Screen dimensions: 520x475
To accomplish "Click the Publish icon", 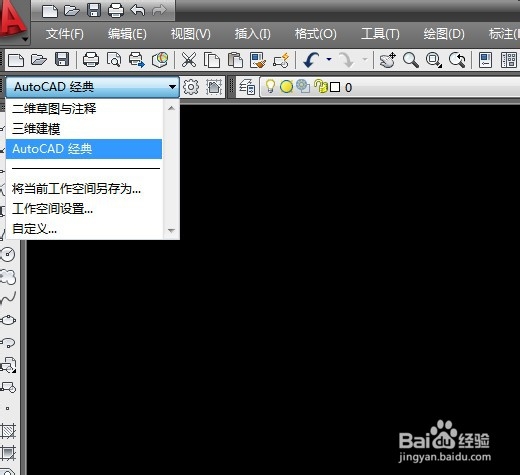I will click(x=137, y=60).
